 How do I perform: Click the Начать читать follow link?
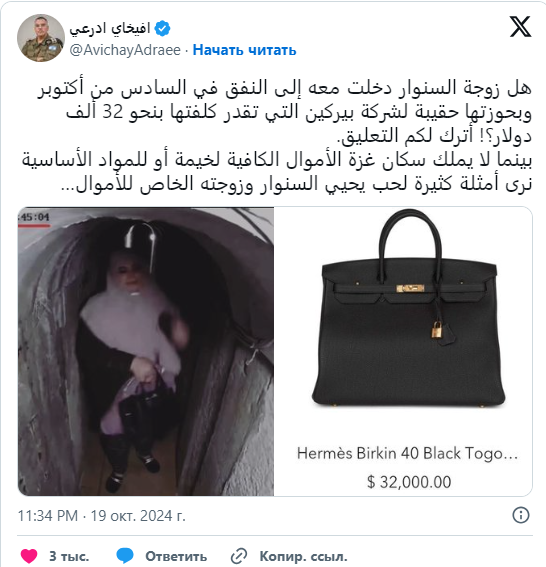tap(244, 50)
